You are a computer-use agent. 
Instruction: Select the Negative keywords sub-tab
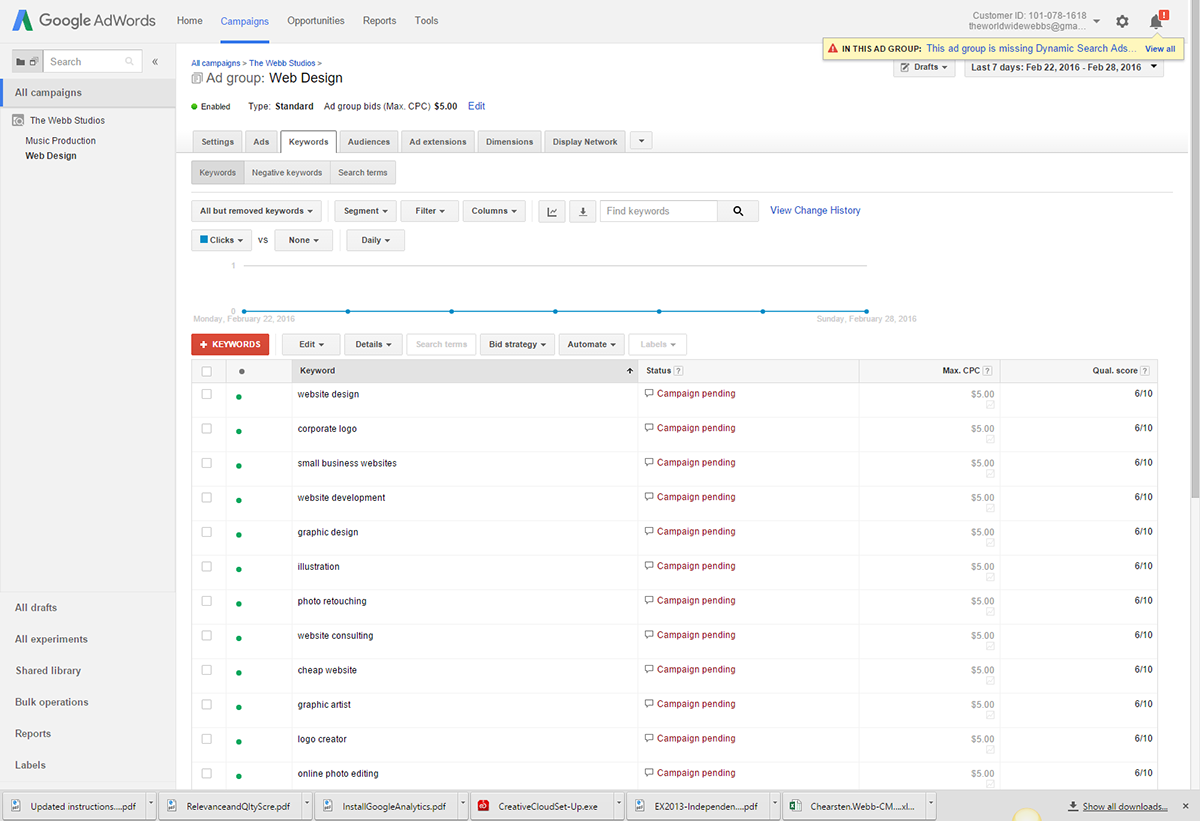[x=287, y=173]
